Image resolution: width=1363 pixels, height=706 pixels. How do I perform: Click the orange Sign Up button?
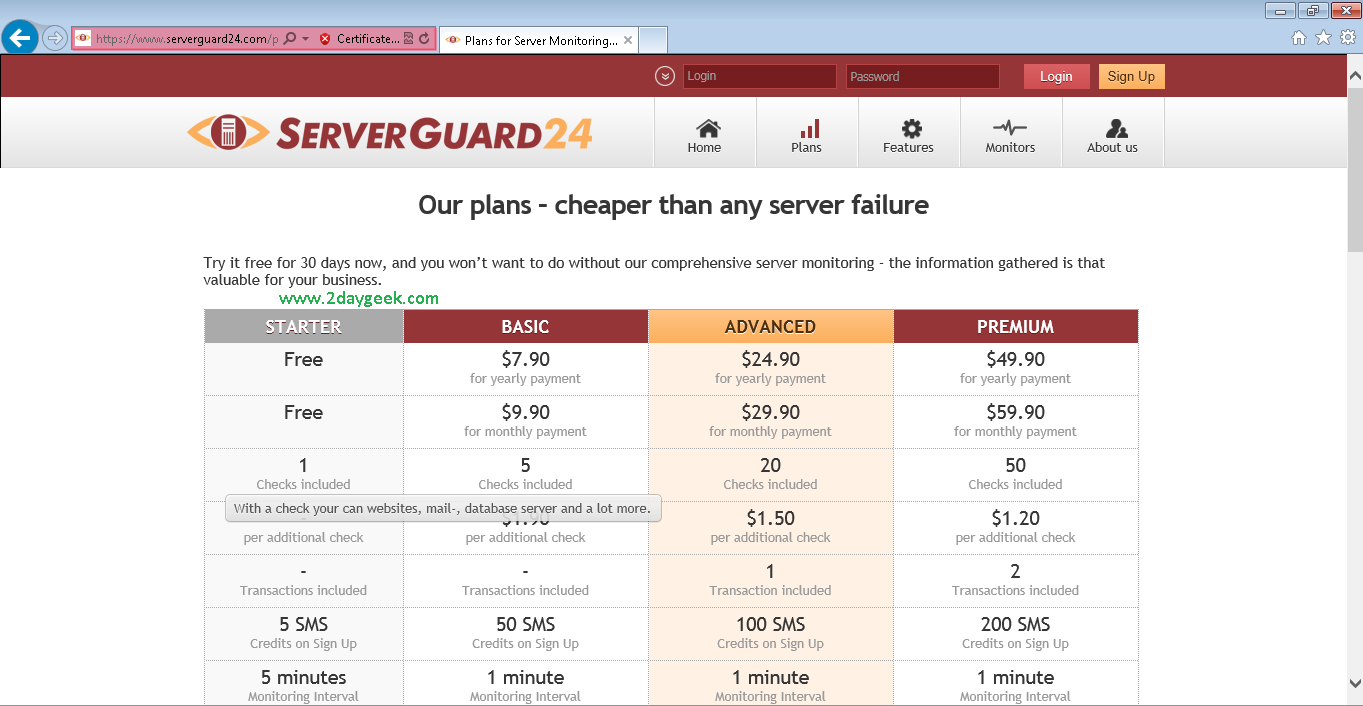pyautogui.click(x=1131, y=76)
